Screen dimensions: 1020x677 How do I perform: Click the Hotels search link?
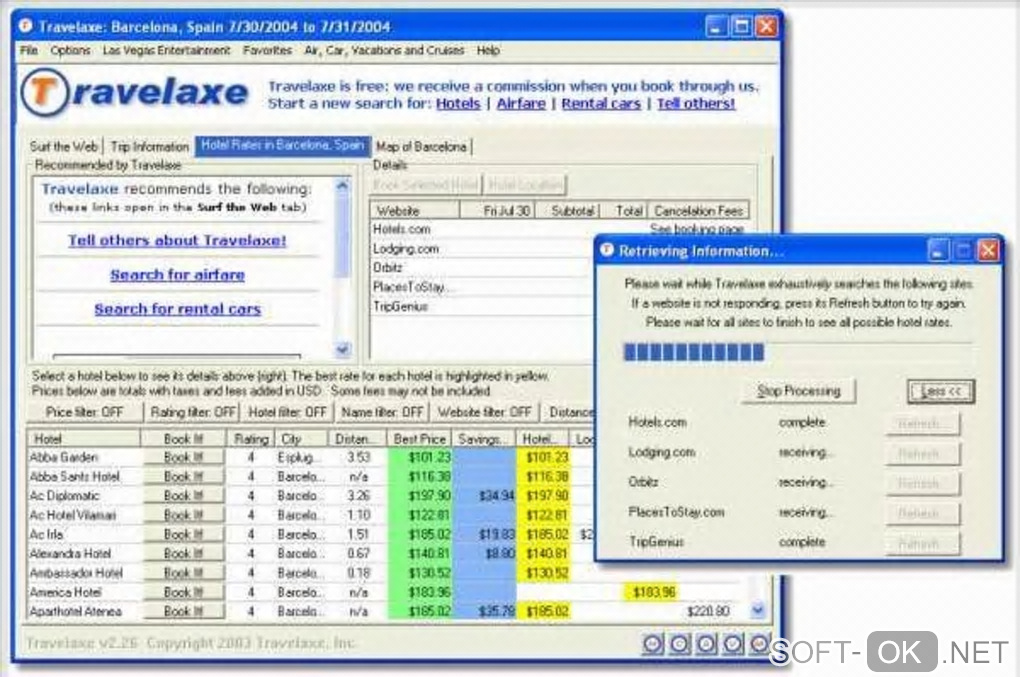tap(458, 103)
